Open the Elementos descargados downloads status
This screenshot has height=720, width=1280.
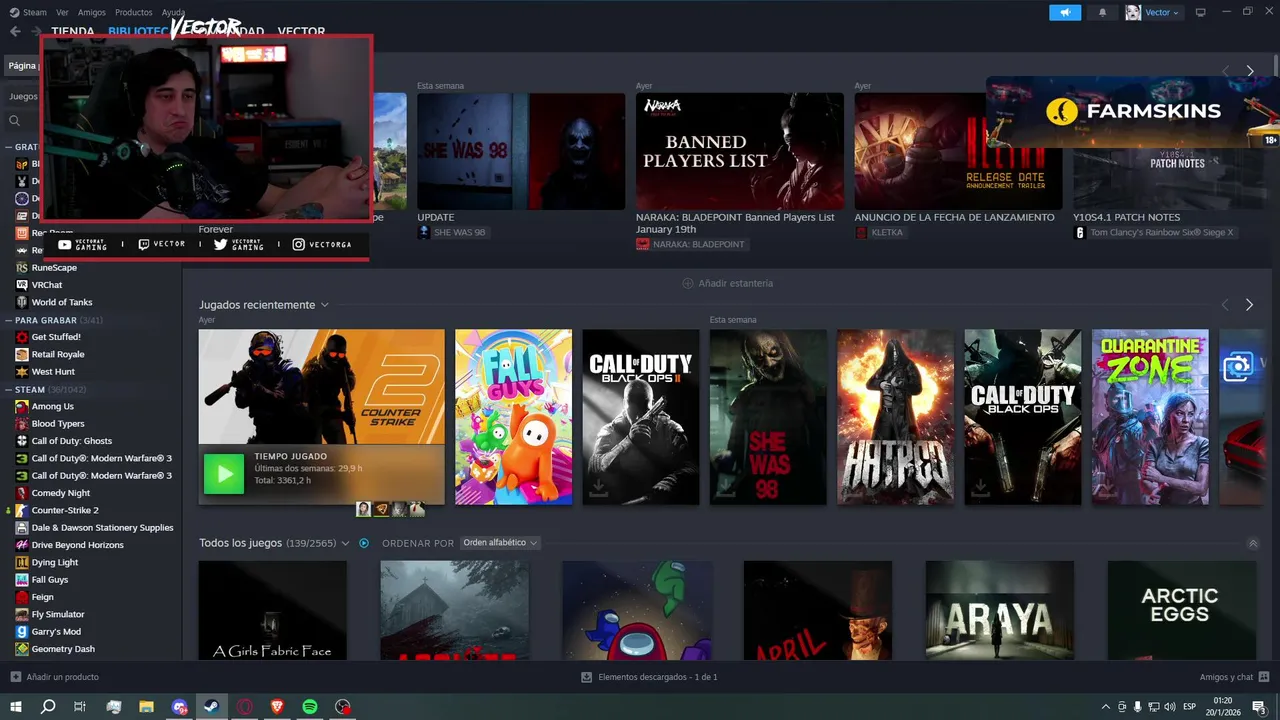(x=649, y=677)
